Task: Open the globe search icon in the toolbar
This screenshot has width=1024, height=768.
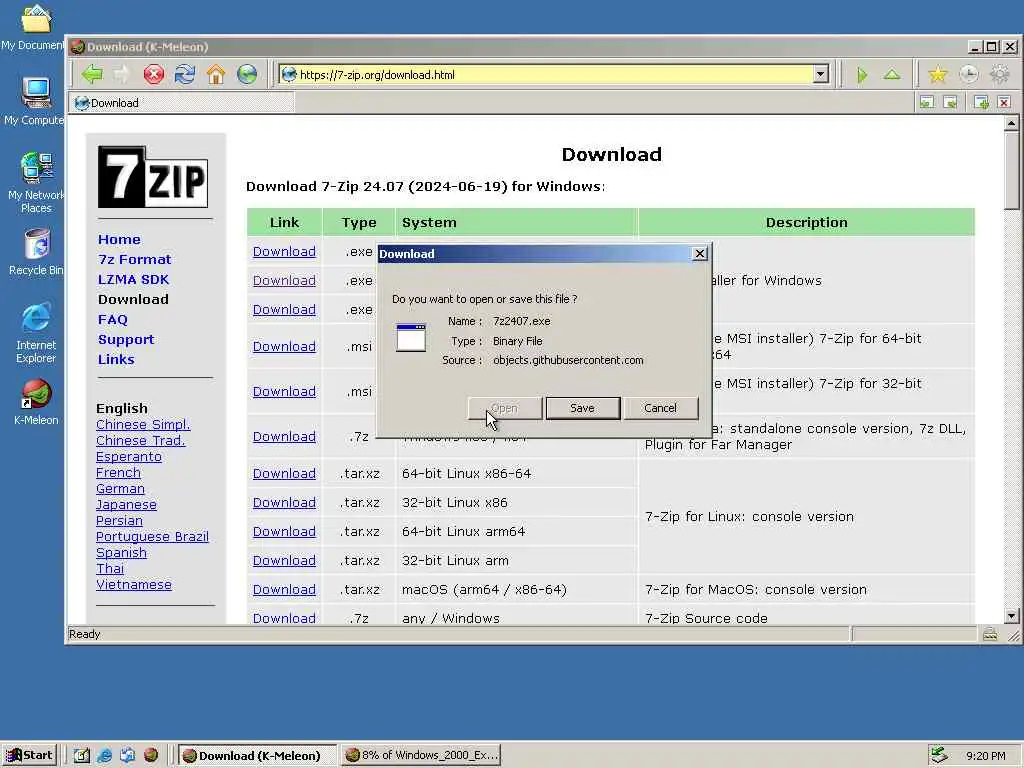Action: pos(247,74)
